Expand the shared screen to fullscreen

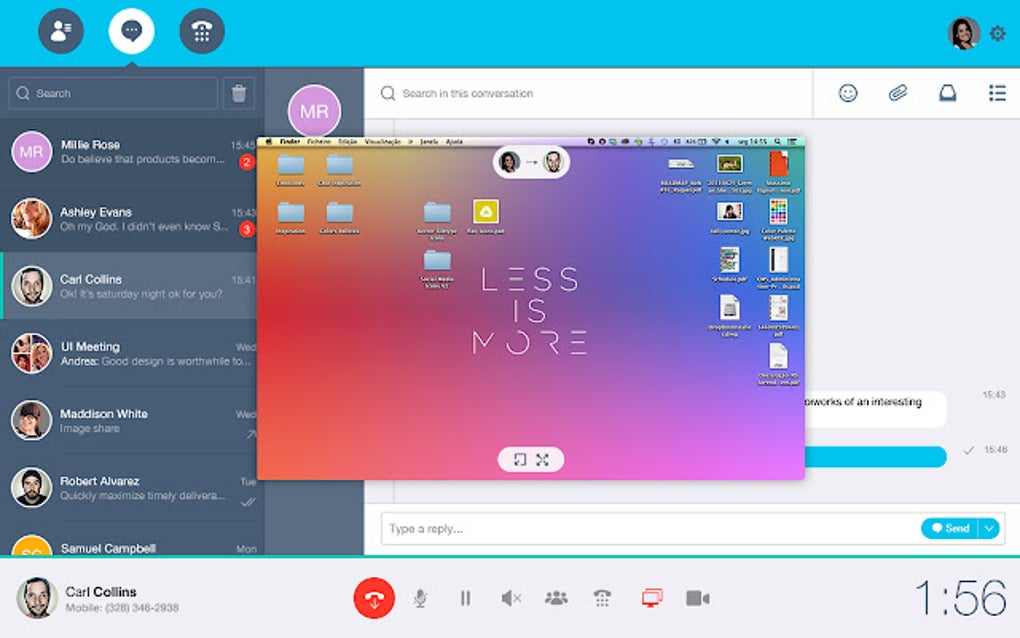tap(541, 459)
